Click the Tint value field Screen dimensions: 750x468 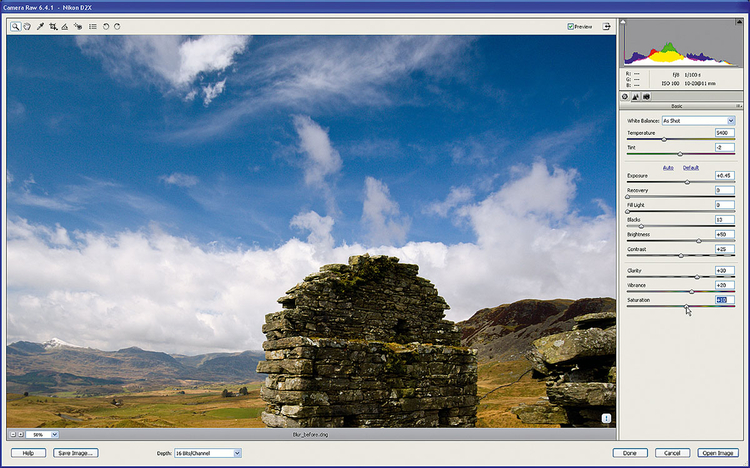coord(725,148)
